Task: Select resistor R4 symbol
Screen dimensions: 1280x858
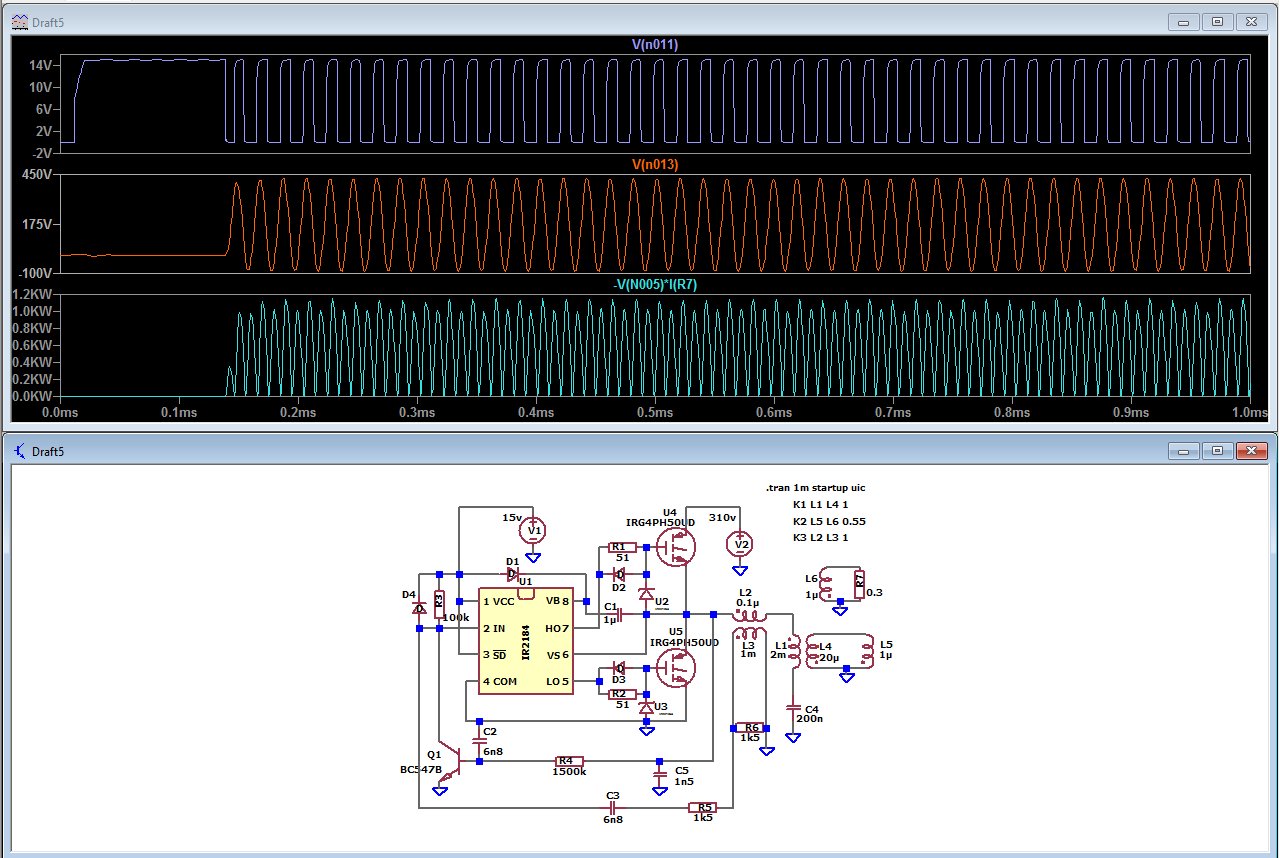Action: point(569,762)
